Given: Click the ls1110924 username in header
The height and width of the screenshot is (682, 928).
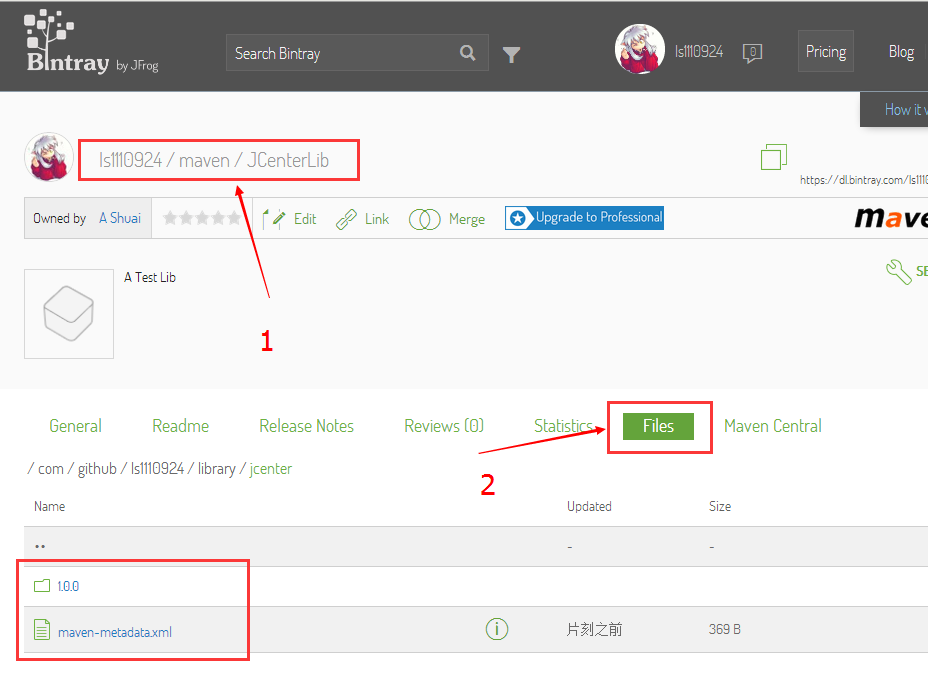Looking at the screenshot, I should tap(699, 52).
